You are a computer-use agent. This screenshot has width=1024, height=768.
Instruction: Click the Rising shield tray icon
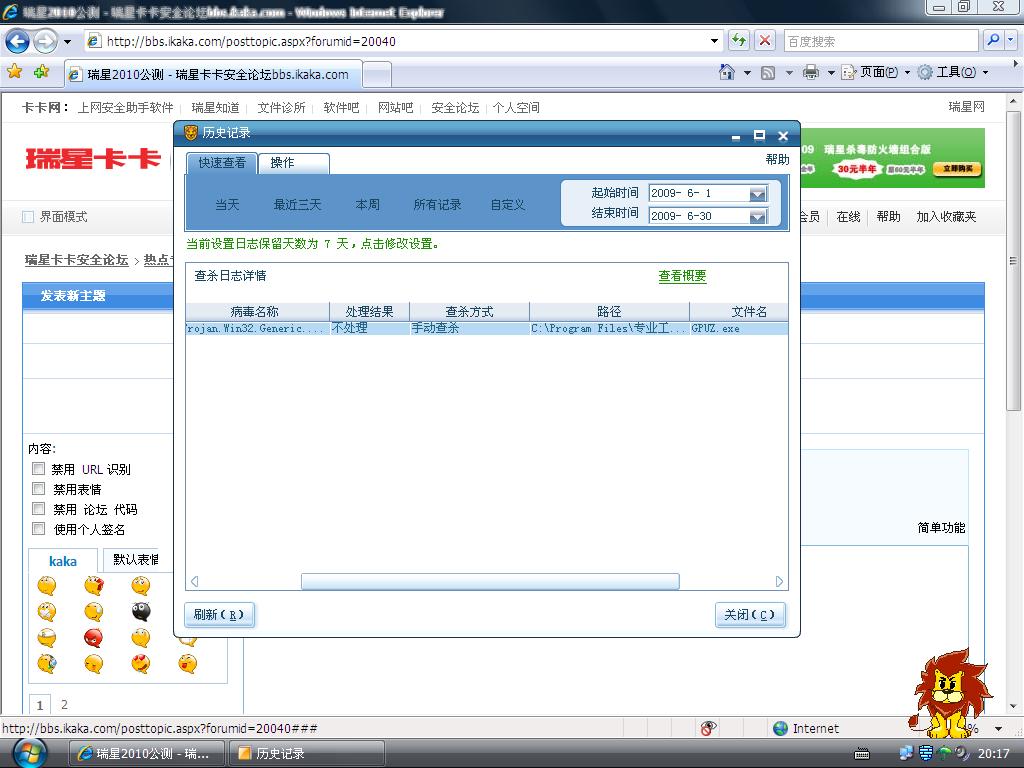[925, 753]
